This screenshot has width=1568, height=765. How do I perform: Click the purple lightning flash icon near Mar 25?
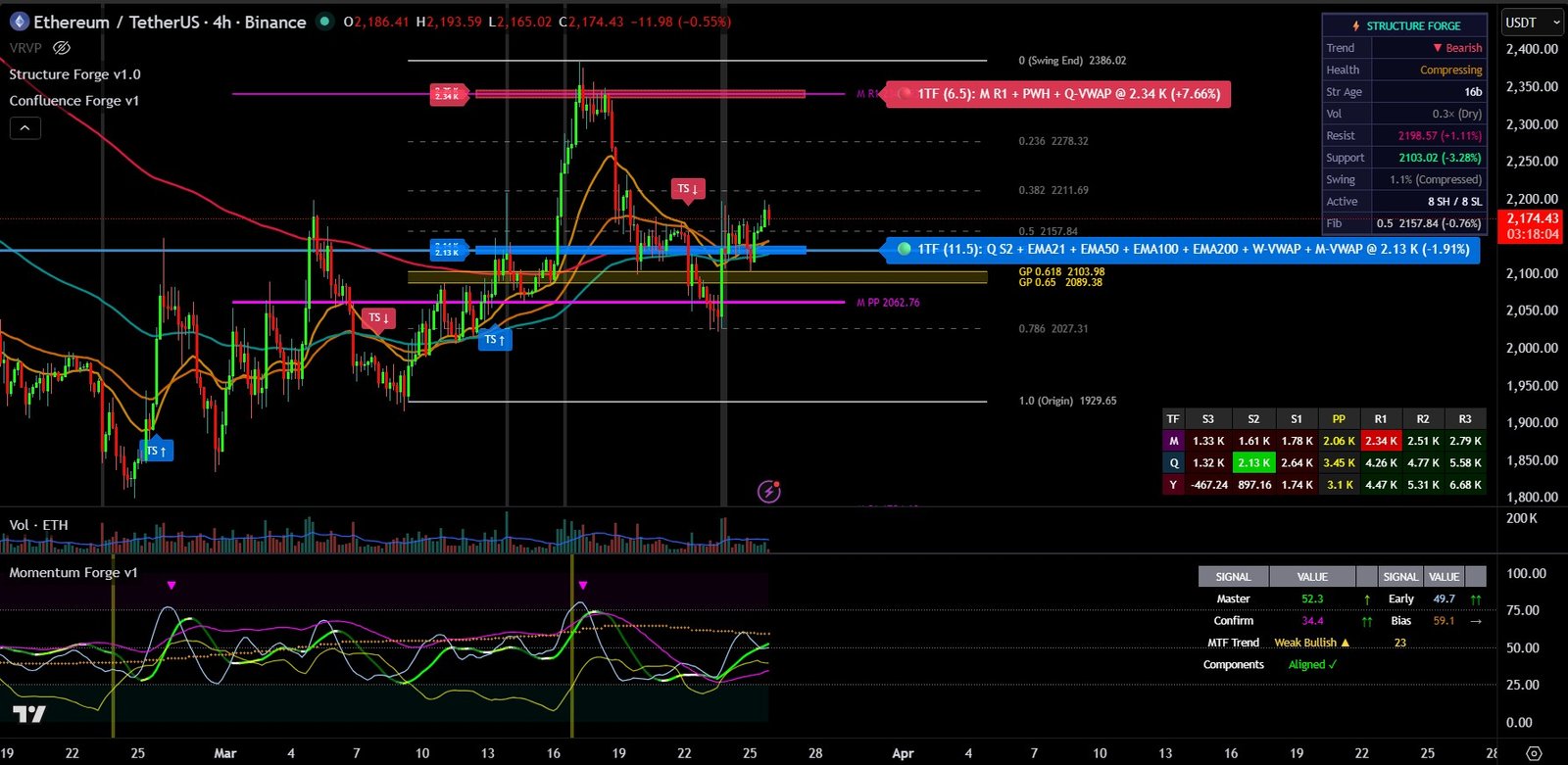[x=769, y=492]
